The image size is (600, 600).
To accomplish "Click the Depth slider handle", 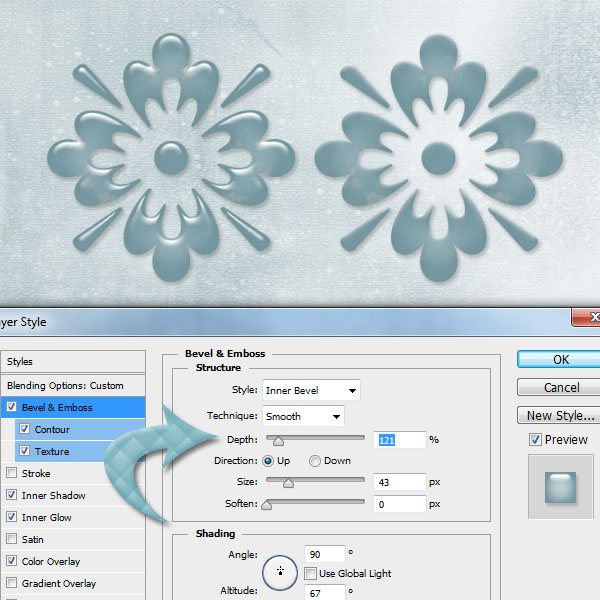I will 279,441.
